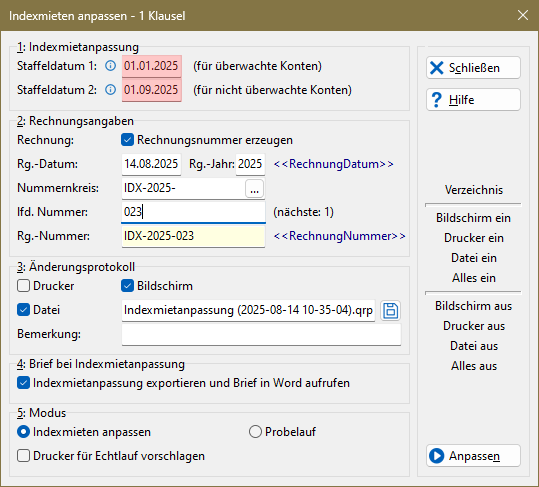Click Bildschirm aus

click(x=473, y=306)
